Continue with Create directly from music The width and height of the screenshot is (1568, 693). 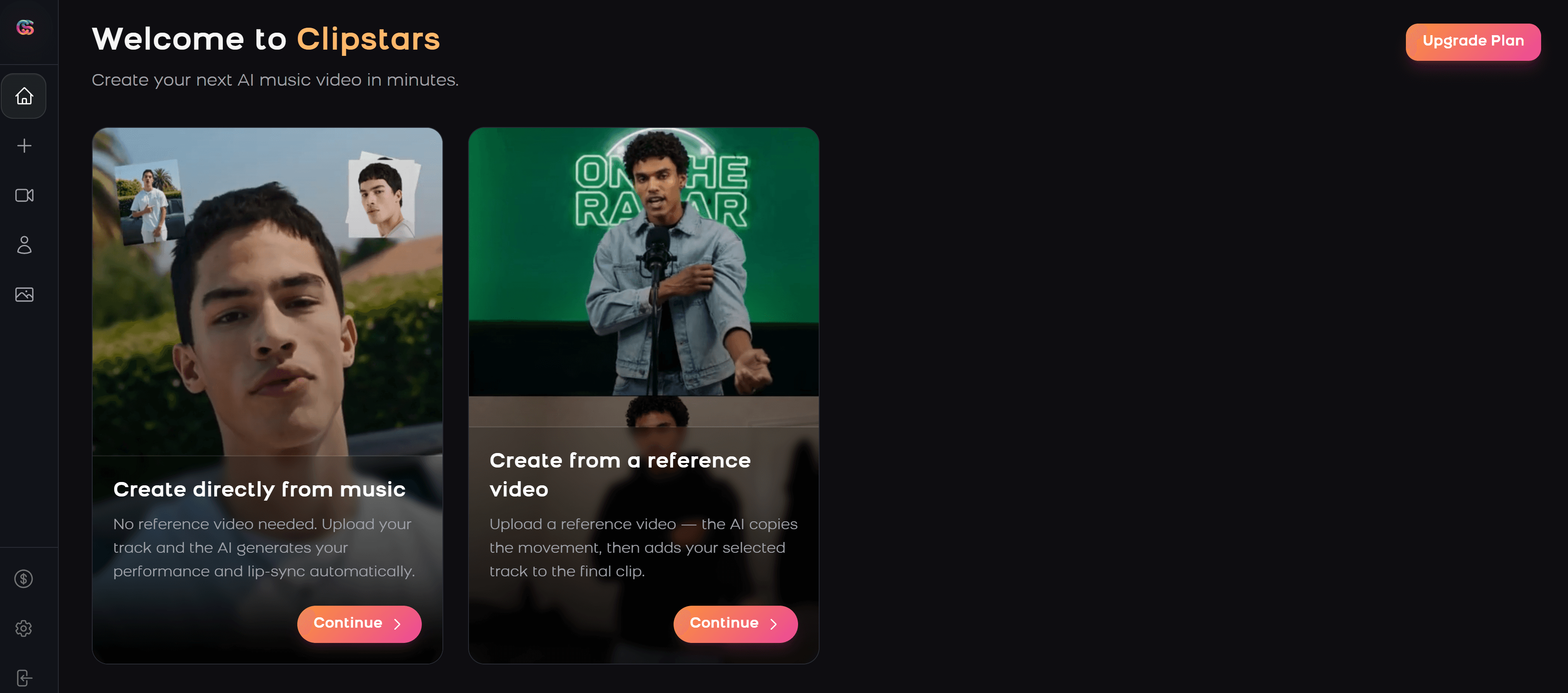tap(359, 623)
